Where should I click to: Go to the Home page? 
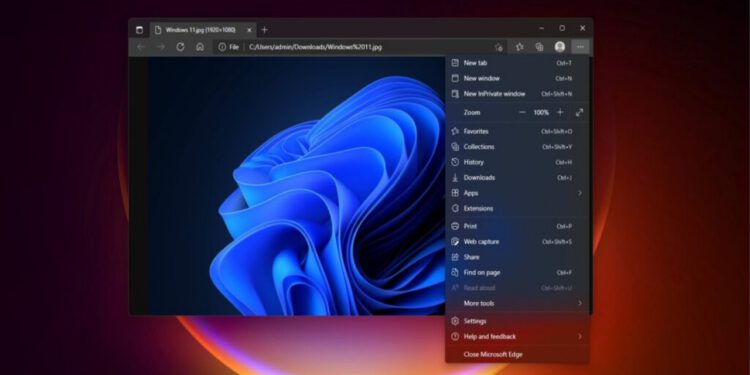click(x=200, y=47)
